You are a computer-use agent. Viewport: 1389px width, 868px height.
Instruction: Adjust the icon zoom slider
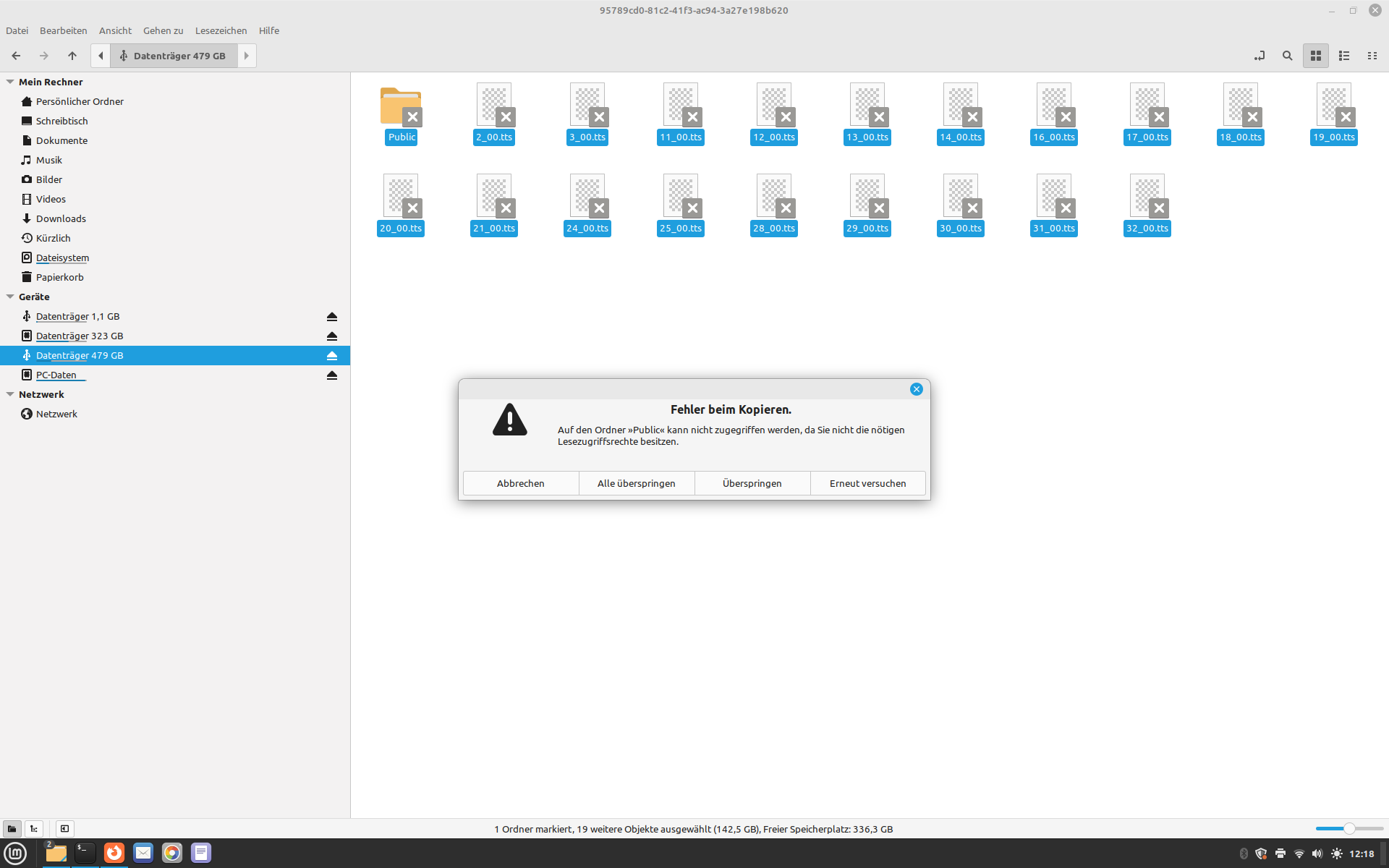(1349, 829)
